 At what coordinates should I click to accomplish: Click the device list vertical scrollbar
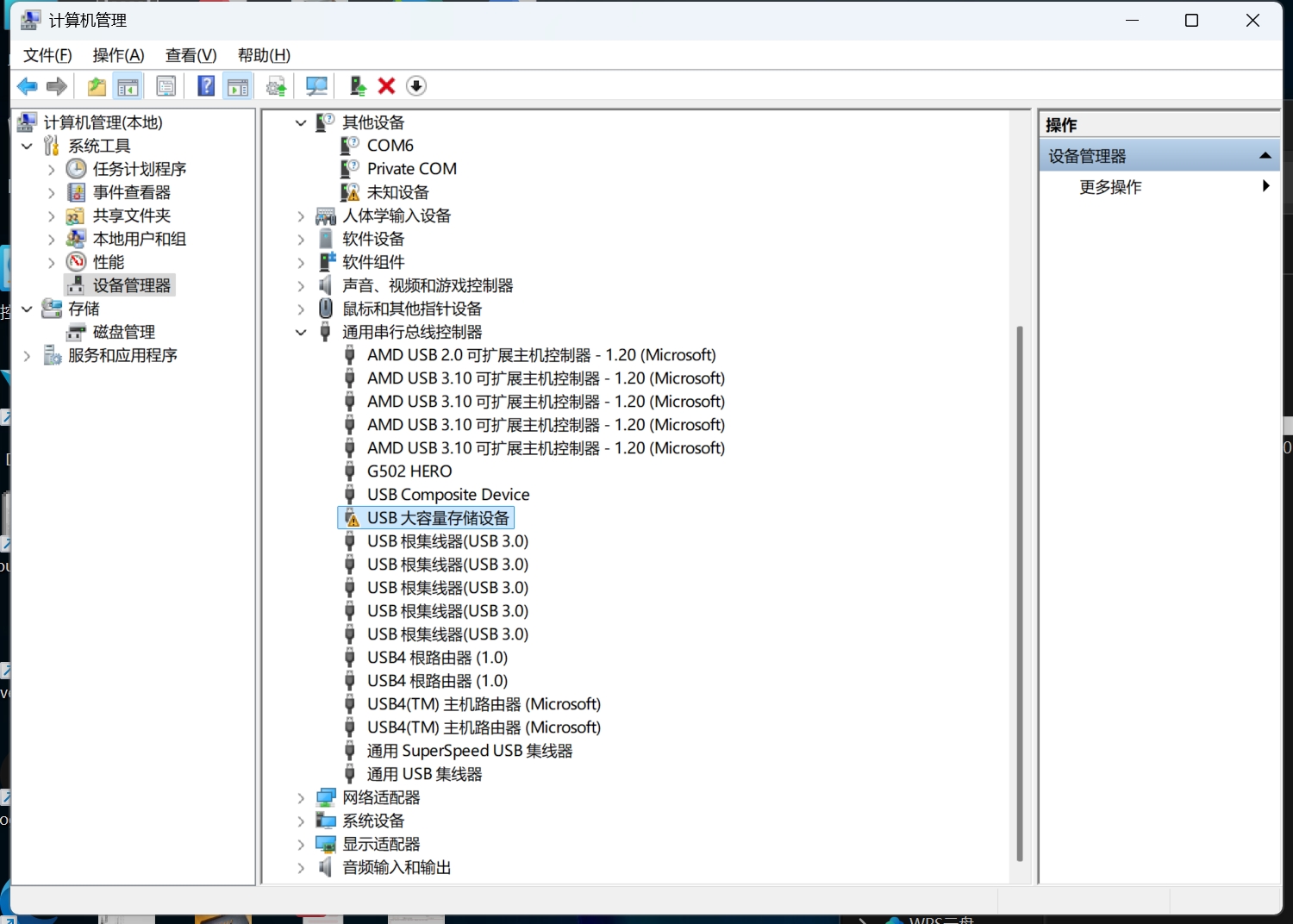click(x=1020, y=593)
